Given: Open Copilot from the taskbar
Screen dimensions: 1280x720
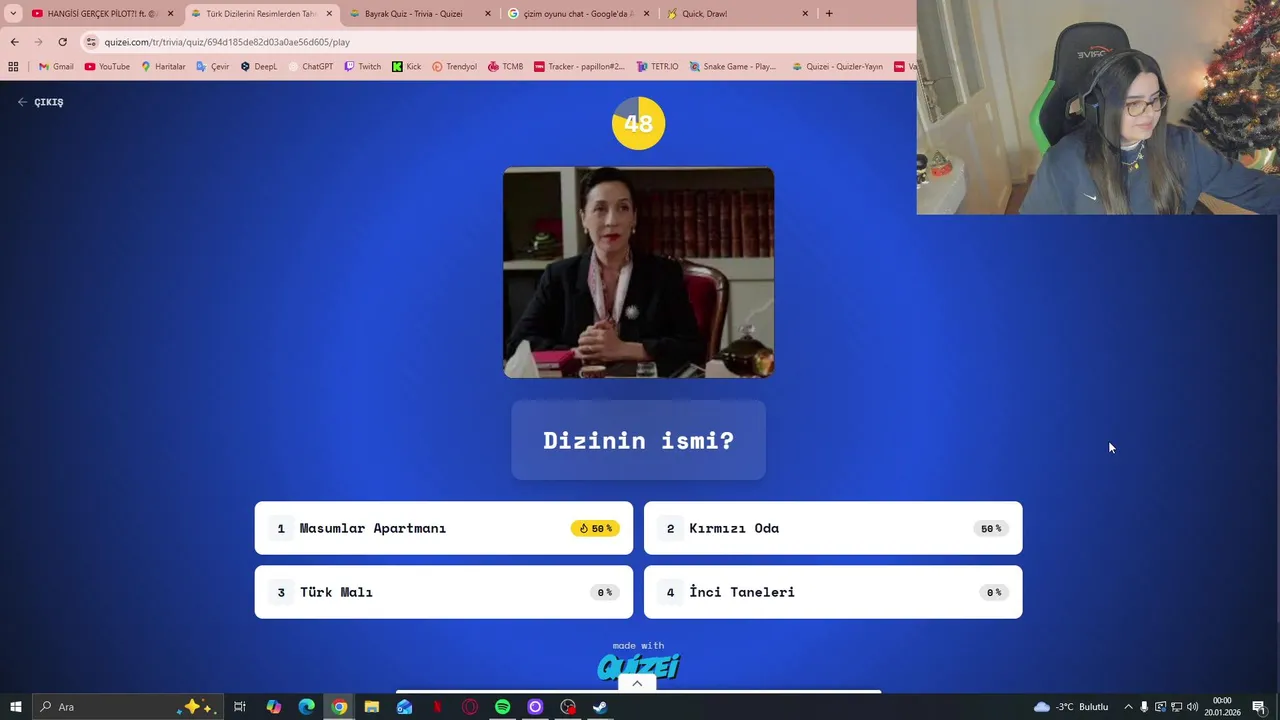Looking at the screenshot, I should click(x=273, y=707).
